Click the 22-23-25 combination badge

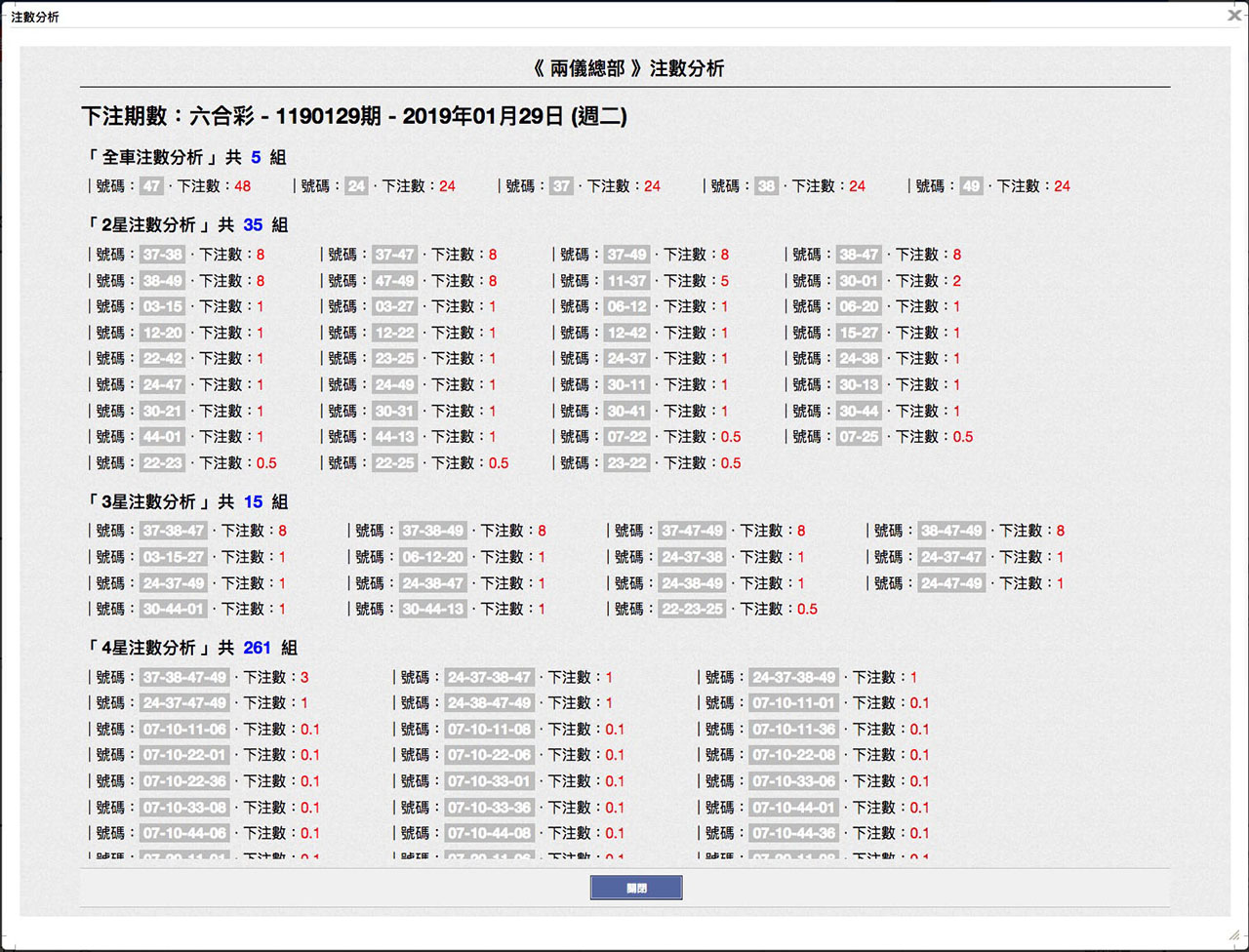692,609
